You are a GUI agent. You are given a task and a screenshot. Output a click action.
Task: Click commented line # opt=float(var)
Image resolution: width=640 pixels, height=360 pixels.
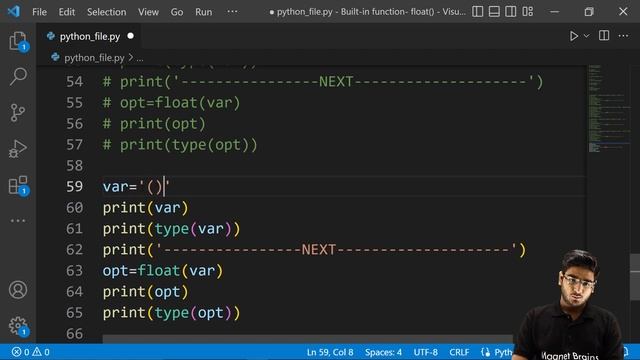pyautogui.click(x=171, y=102)
